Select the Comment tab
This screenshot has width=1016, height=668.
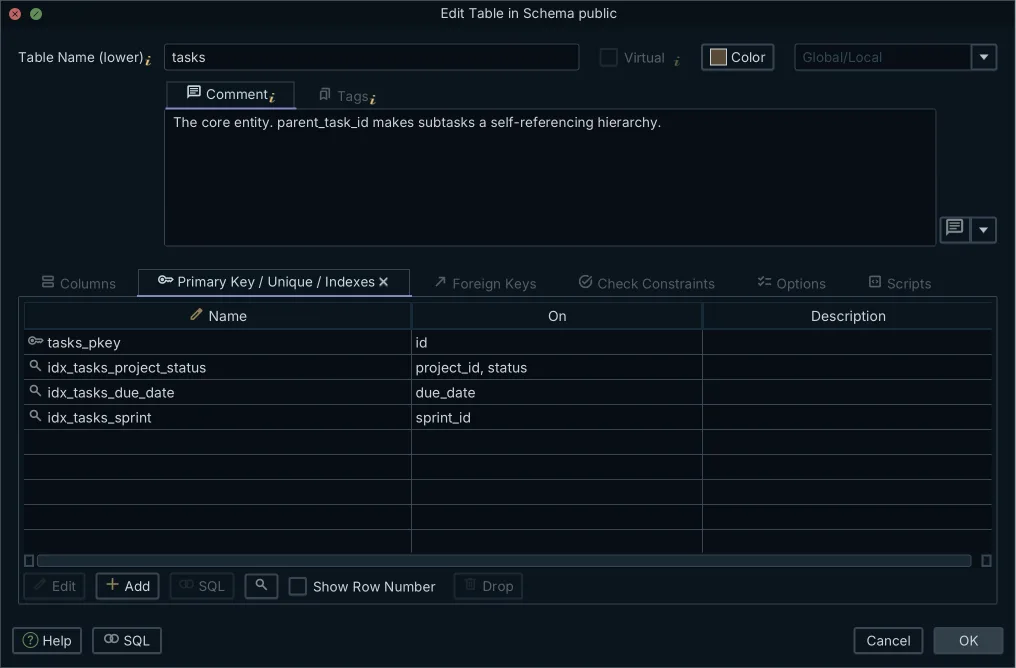[231, 95]
